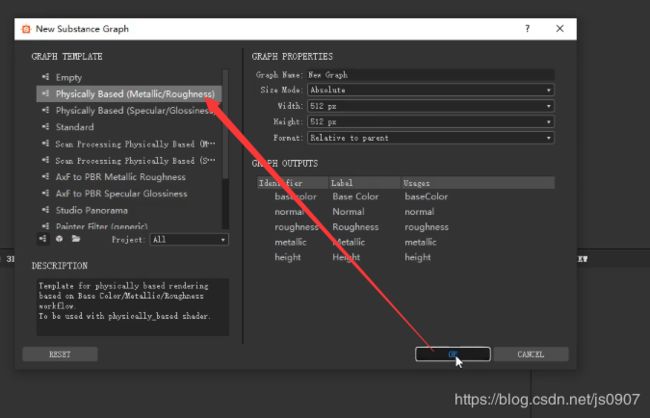Click graph icon beside Standard template
Screen dimensions: 650x418
tap(46, 126)
